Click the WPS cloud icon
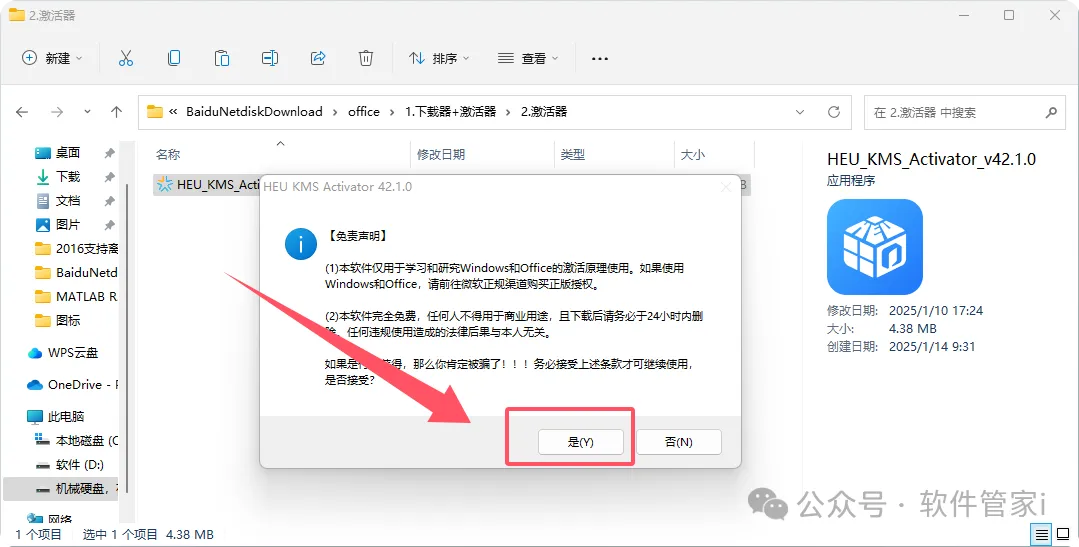The image size is (1079, 547). (x=35, y=353)
